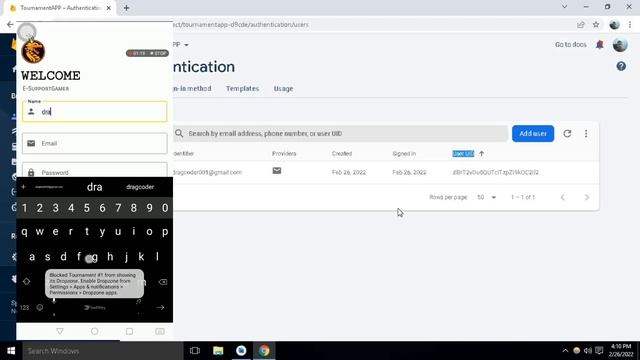The image size is (640, 360).
Task: Open Chrome tab search chevron
Action: coord(564,7)
